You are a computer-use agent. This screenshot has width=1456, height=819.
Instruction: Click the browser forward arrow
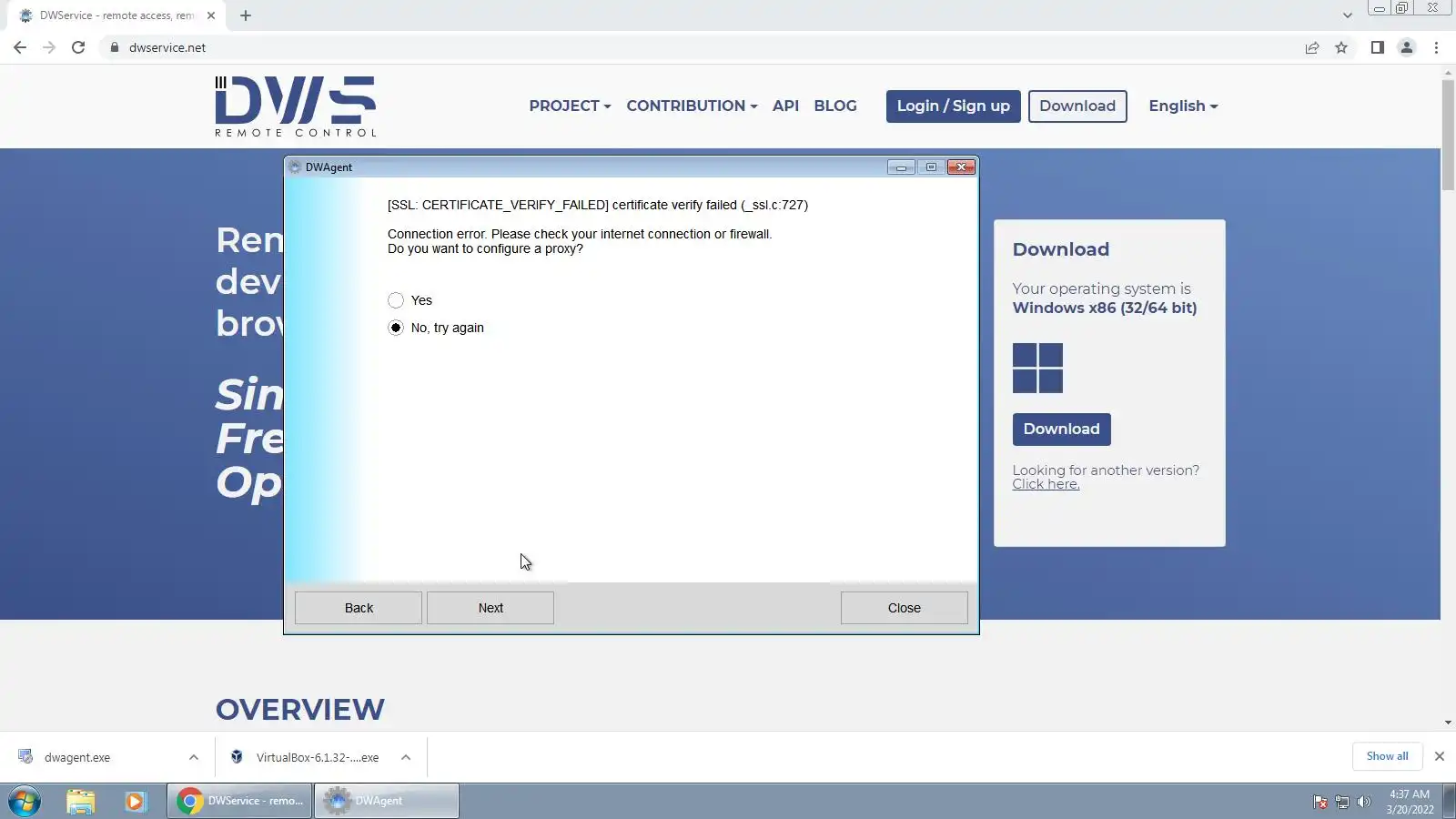[49, 47]
